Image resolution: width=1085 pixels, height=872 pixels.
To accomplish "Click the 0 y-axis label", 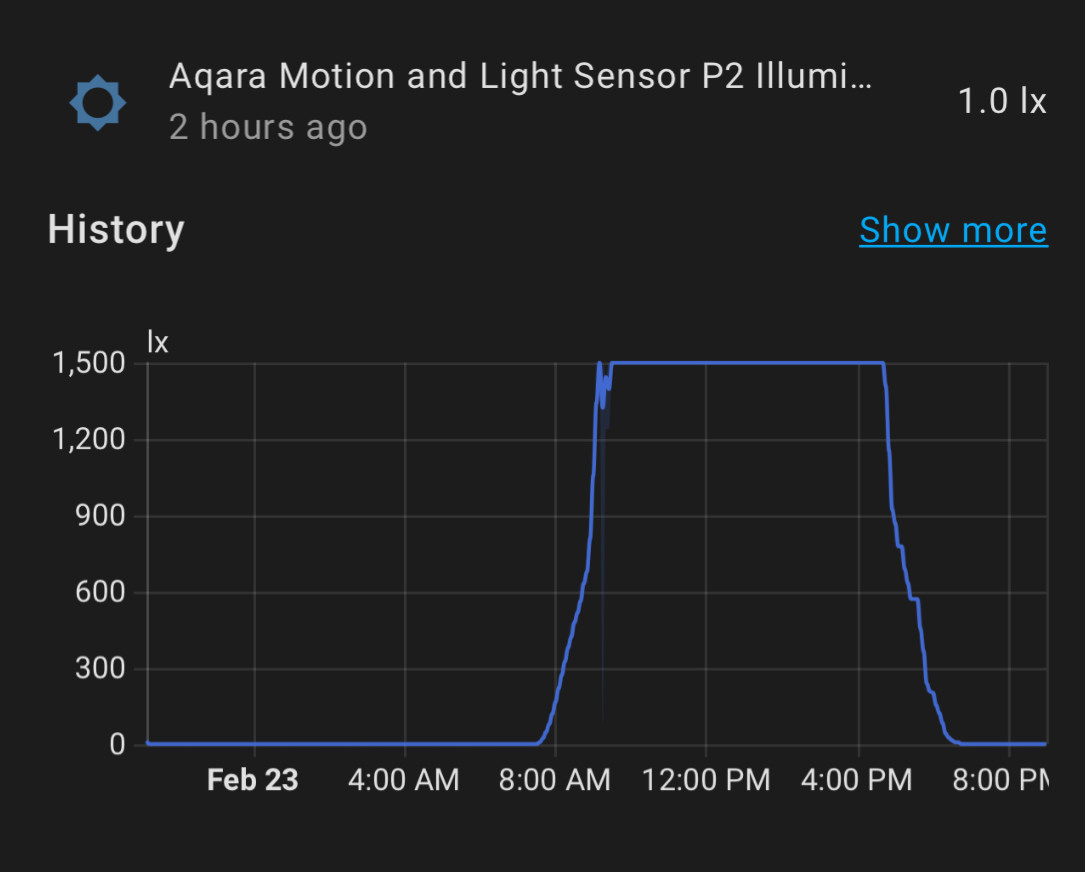I will click(118, 745).
